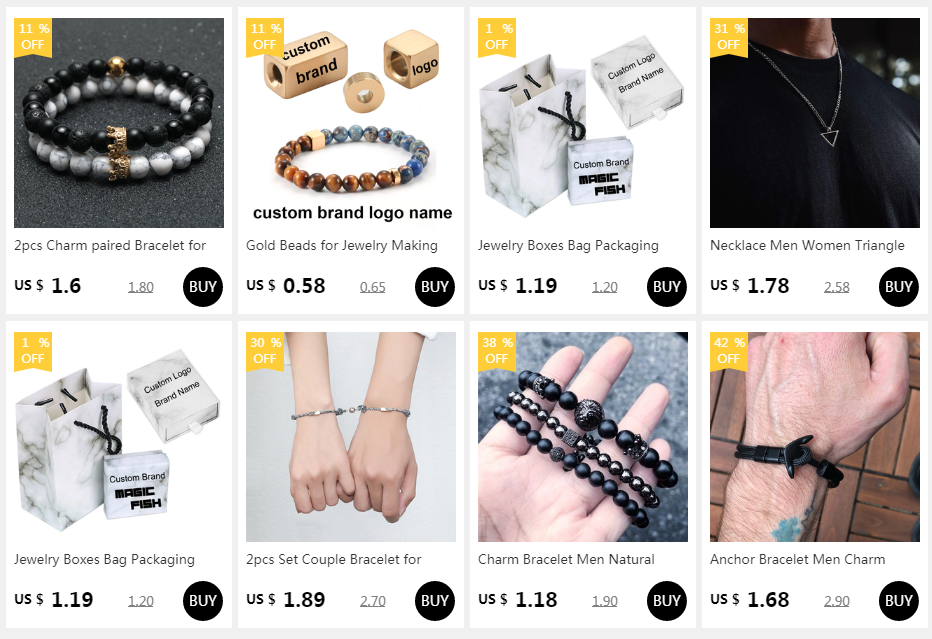The image size is (932, 639).
Task: Click BUY for the 2pcs Charm paired Bracelet
Action: pos(203,287)
